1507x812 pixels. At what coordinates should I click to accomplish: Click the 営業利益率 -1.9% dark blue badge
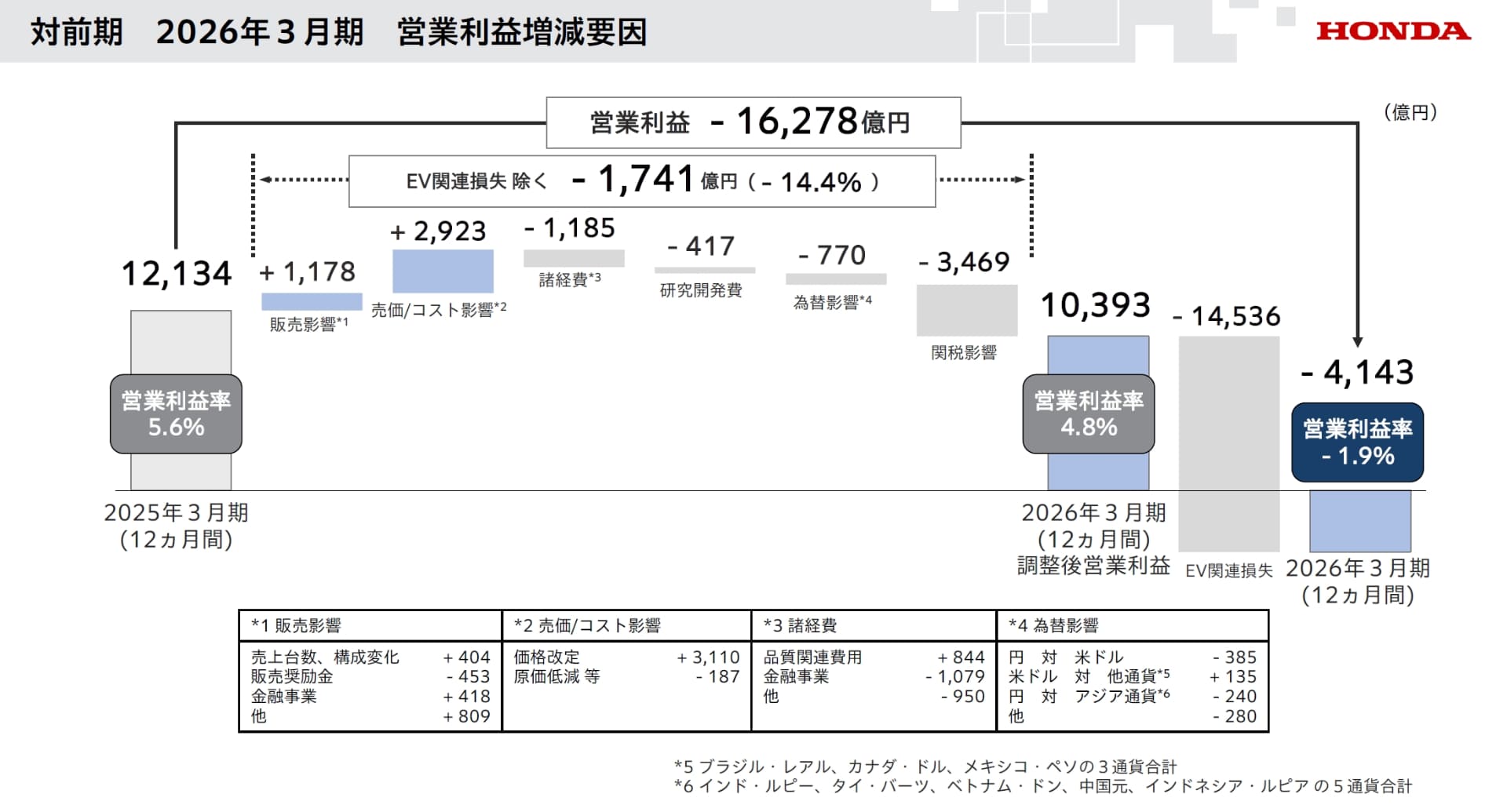(x=1358, y=442)
